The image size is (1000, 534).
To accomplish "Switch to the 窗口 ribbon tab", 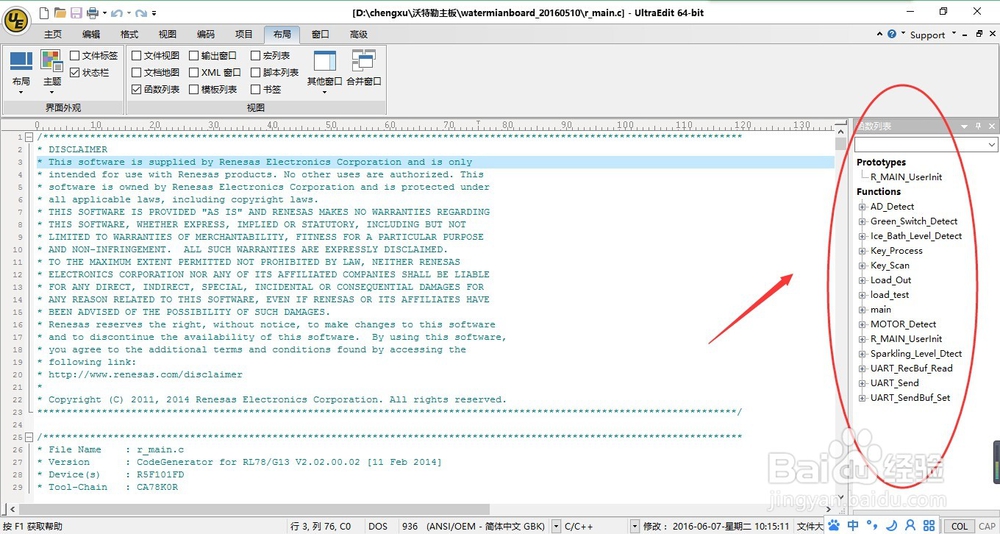I will pyautogui.click(x=321, y=34).
